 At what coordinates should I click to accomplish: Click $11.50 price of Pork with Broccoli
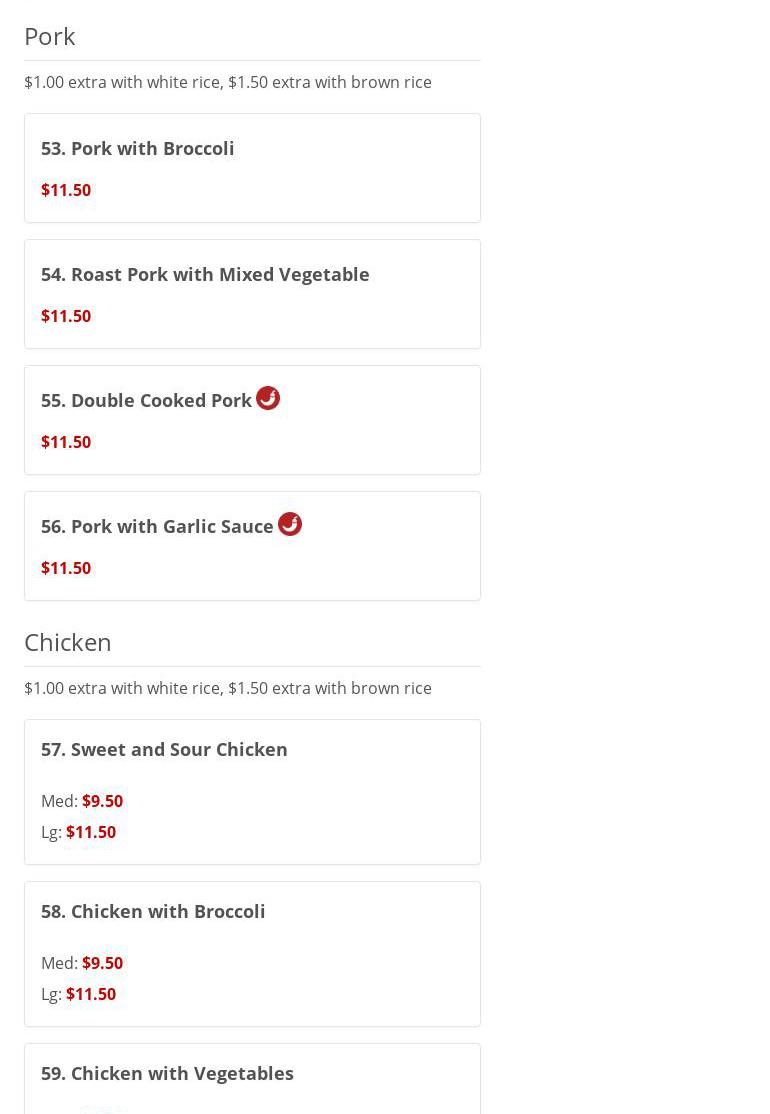coord(66,190)
